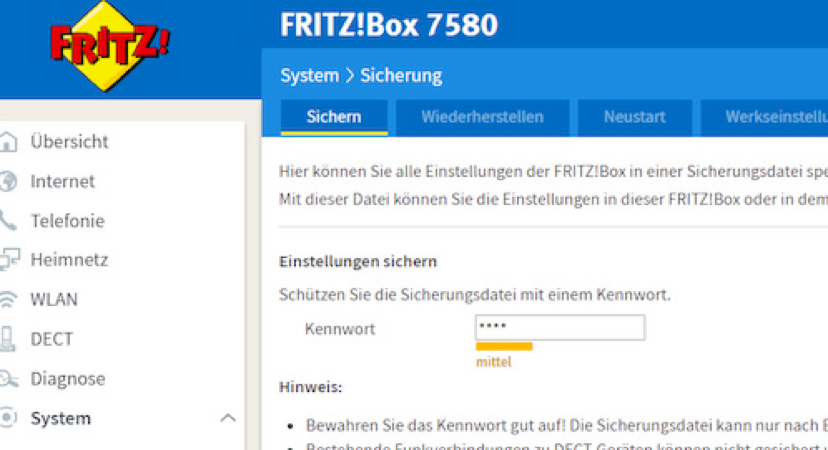Click the FRITZ! logo

pyautogui.click(x=110, y=46)
